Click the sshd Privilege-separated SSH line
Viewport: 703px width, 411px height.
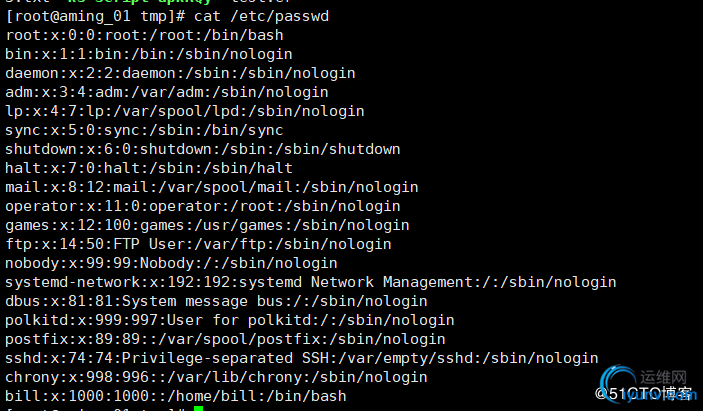click(x=302, y=359)
